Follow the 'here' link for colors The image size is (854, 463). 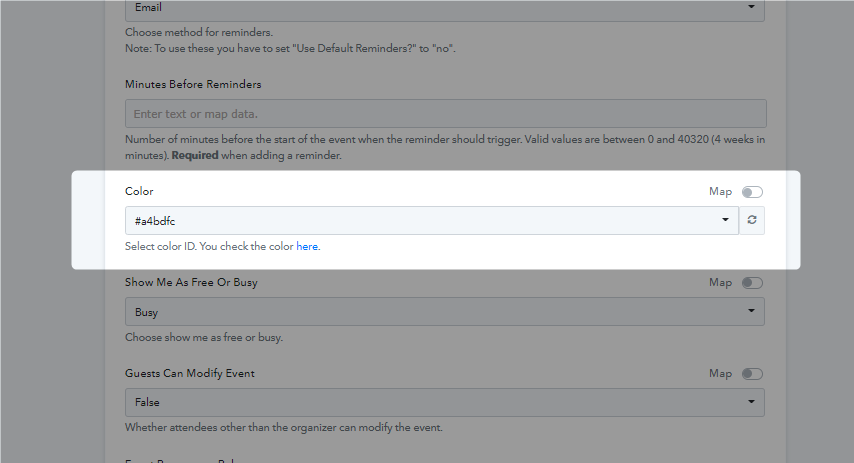[307, 246]
